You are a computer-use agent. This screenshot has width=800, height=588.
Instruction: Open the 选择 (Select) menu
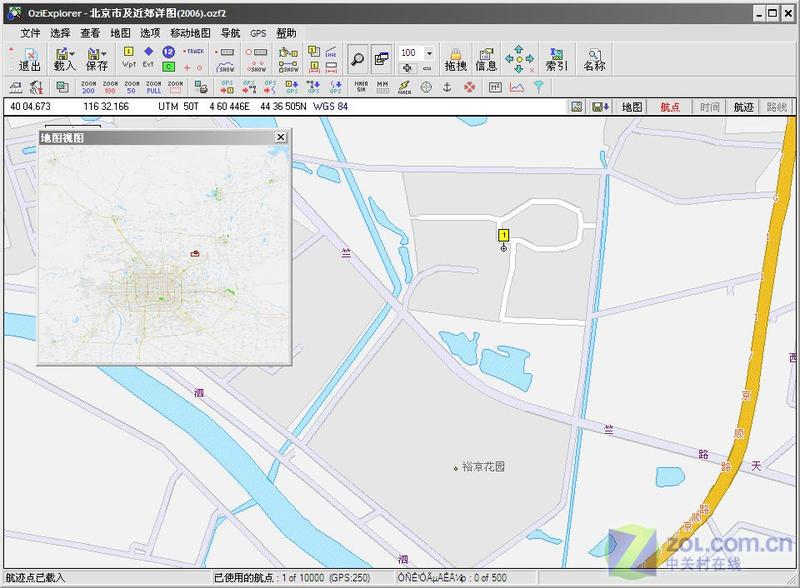coord(60,33)
